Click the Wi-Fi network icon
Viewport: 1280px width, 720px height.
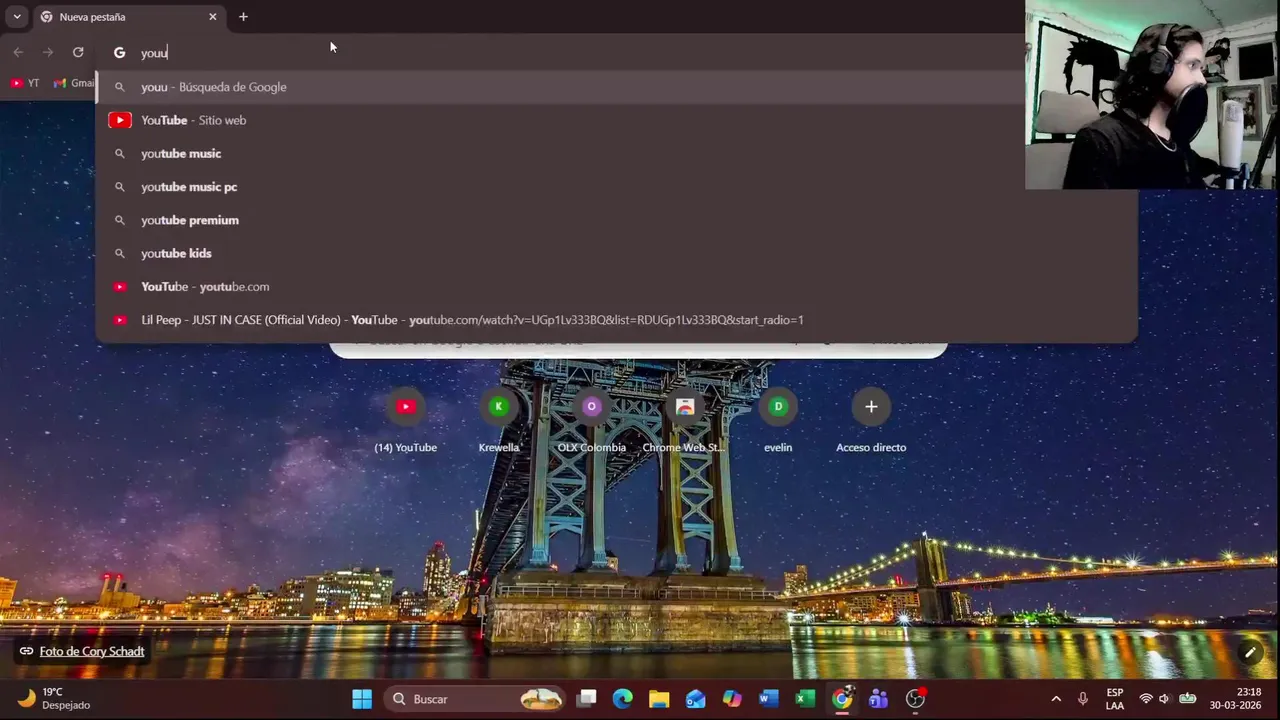point(1146,699)
